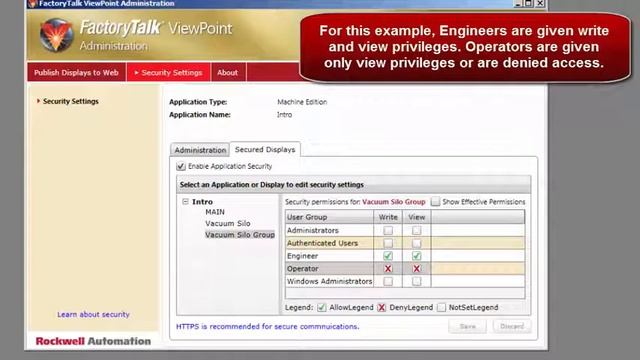Toggle Write permission for Administrators
Image resolution: width=640 pixels, height=360 pixels.
tap(388, 231)
